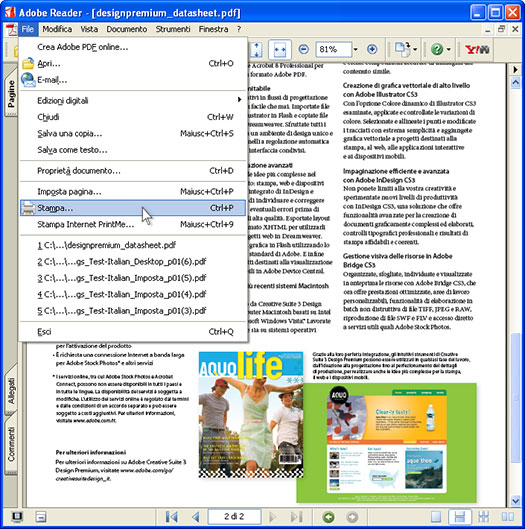Click the 81% zoom field
525x529 pixels.
pyautogui.click(x=333, y=50)
